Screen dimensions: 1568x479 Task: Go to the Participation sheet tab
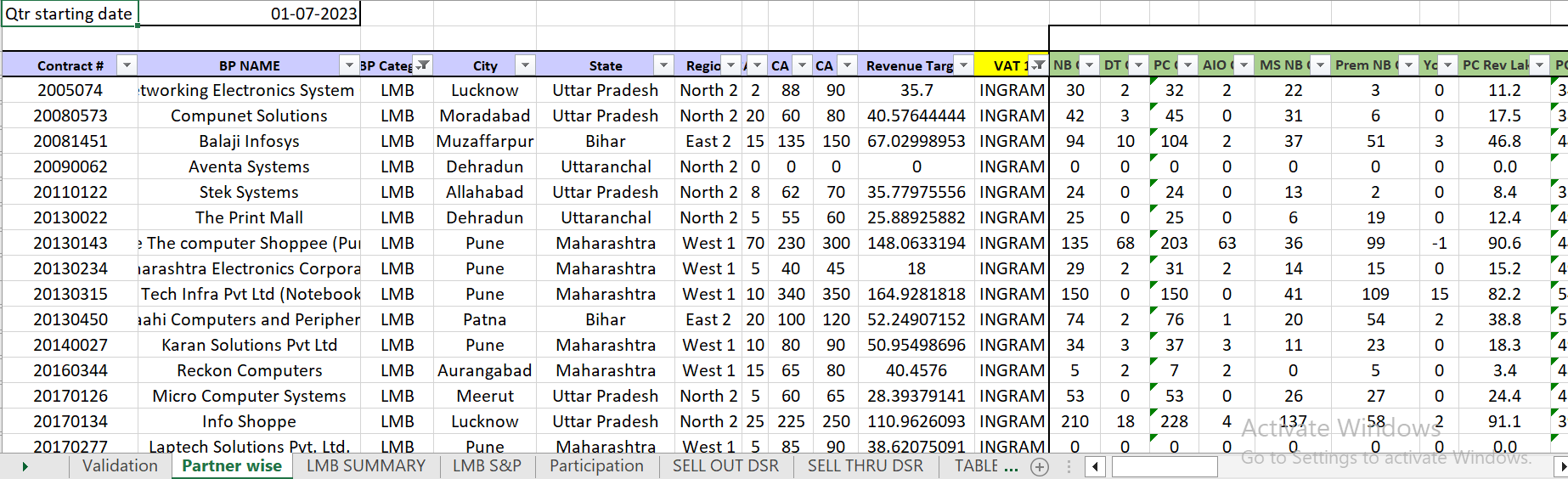pos(596,466)
